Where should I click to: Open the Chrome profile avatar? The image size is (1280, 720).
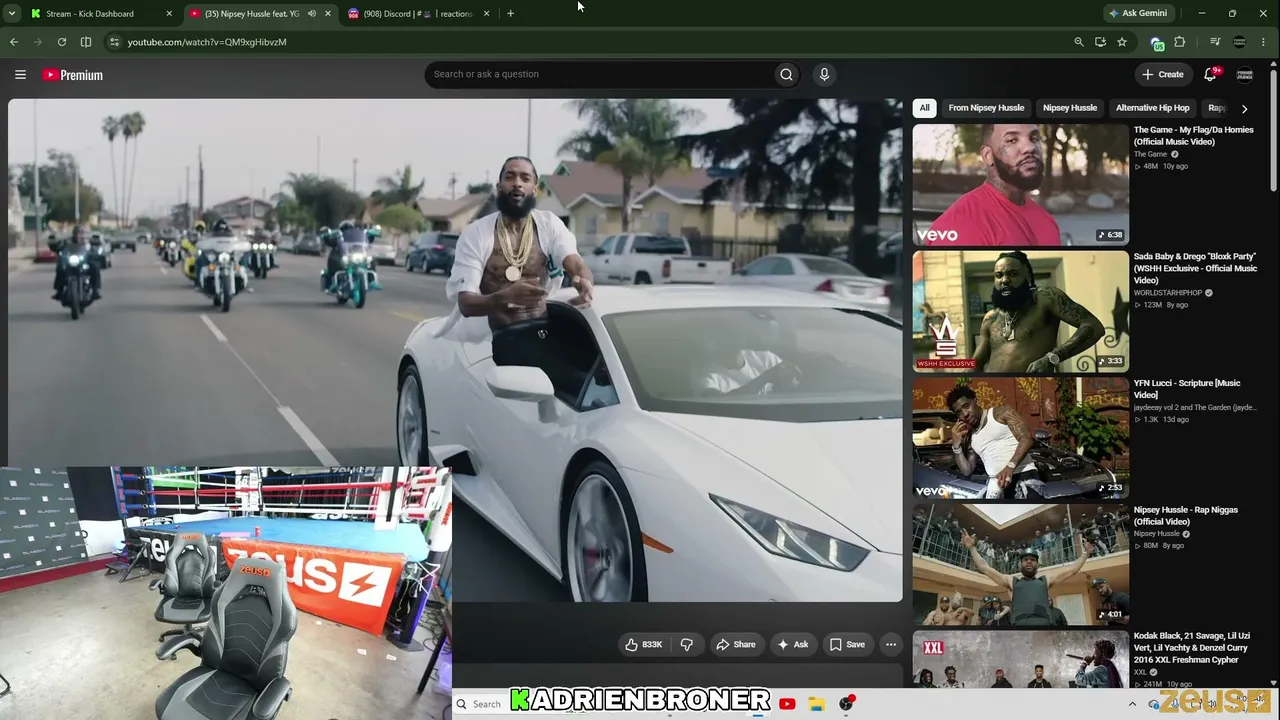[x=1240, y=42]
